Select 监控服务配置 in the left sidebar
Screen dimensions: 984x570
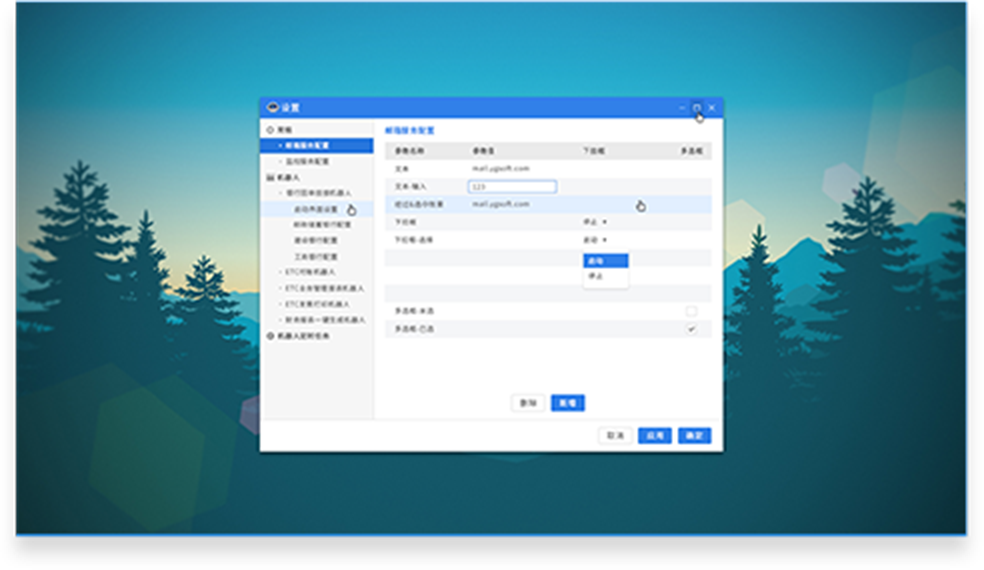pyautogui.click(x=307, y=161)
